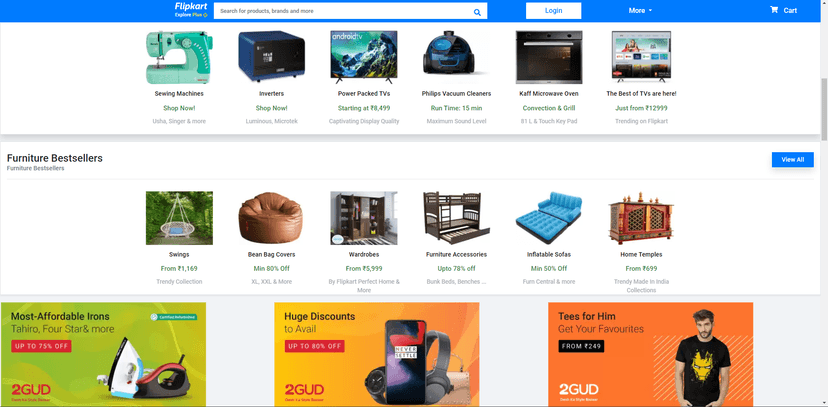Select the Inflatable Sofas thumbnail
Screen dimensions: 828x407
point(549,218)
